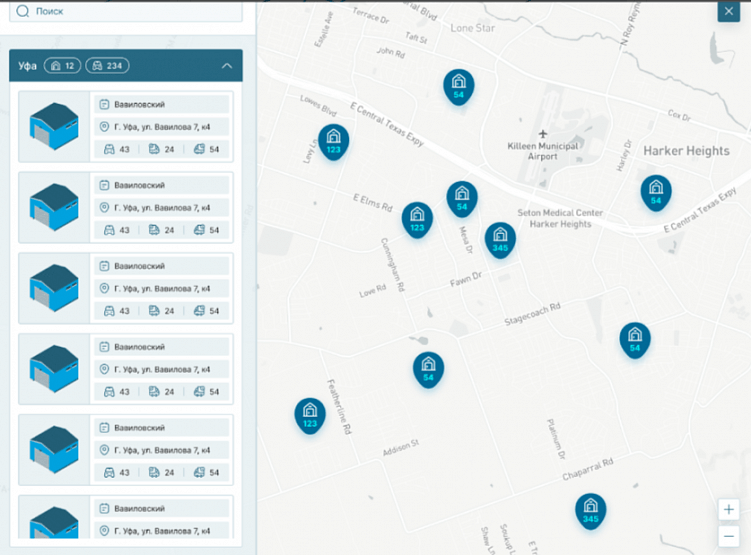Click the magnifier icon in search bar
Screen dimensions: 751x555
click(23, 11)
